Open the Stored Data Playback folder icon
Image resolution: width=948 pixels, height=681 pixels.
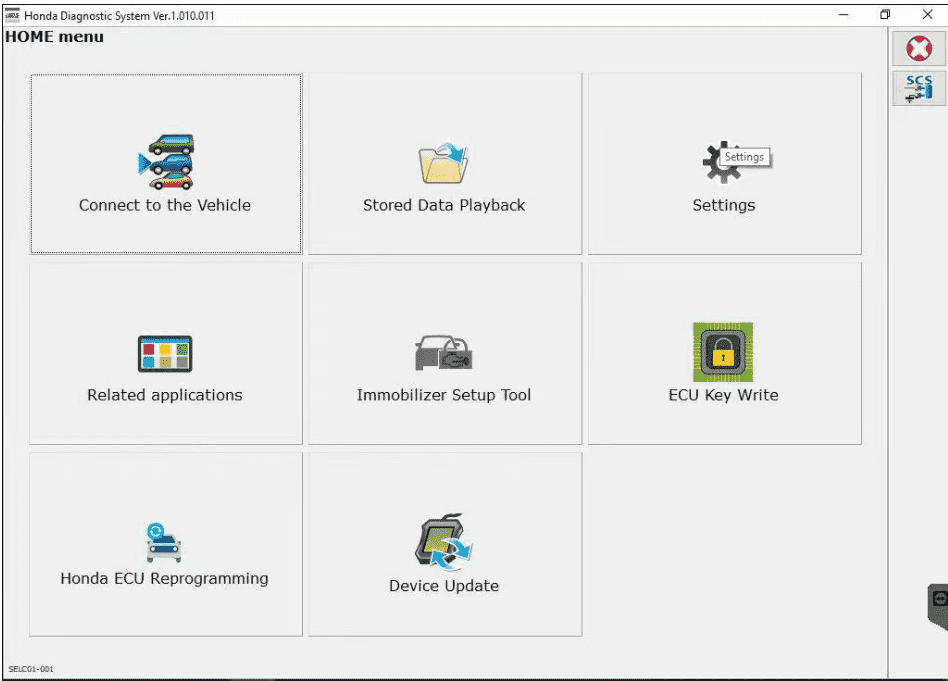[x=443, y=162]
